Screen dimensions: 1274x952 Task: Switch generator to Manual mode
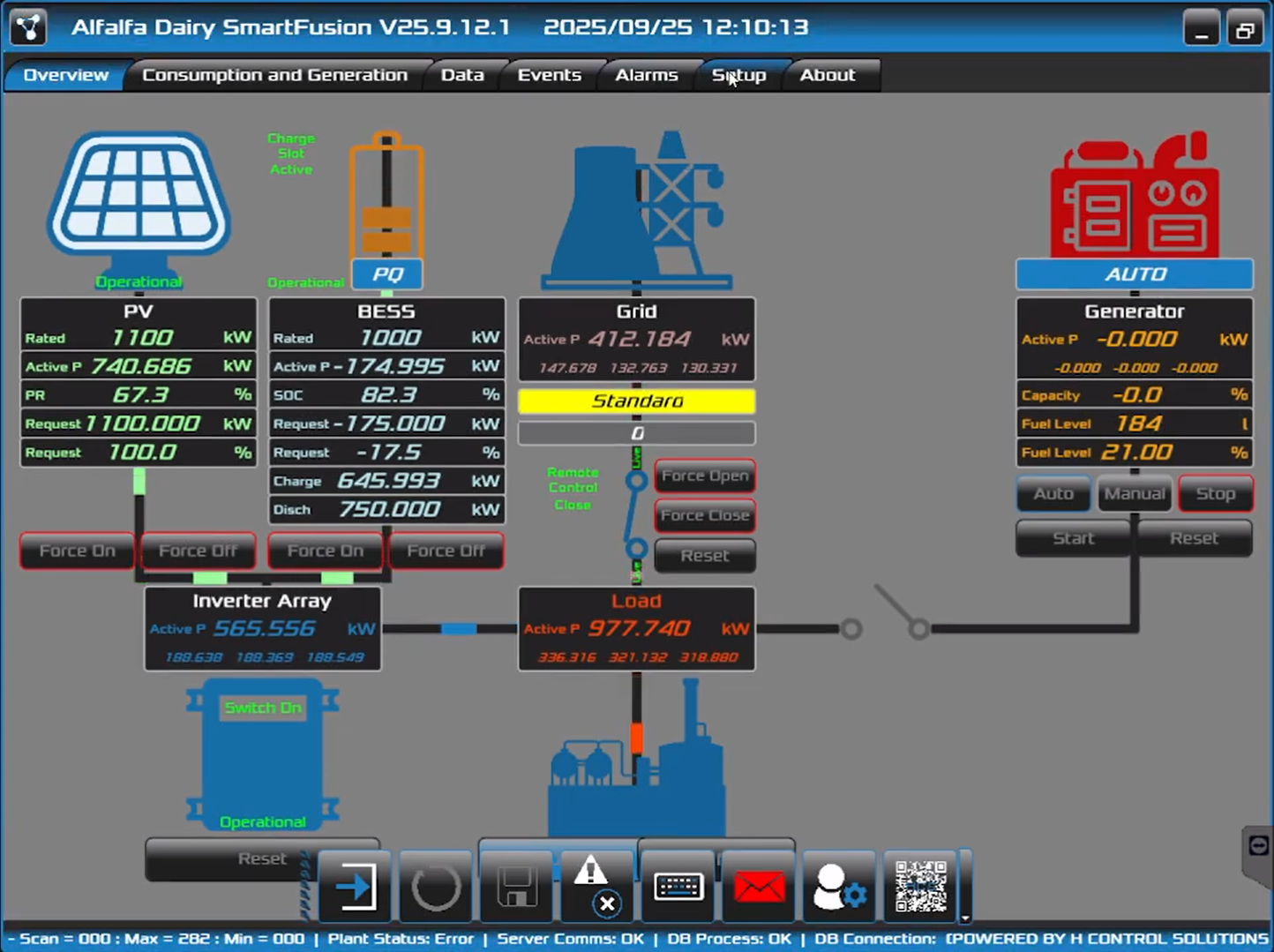pos(1134,494)
